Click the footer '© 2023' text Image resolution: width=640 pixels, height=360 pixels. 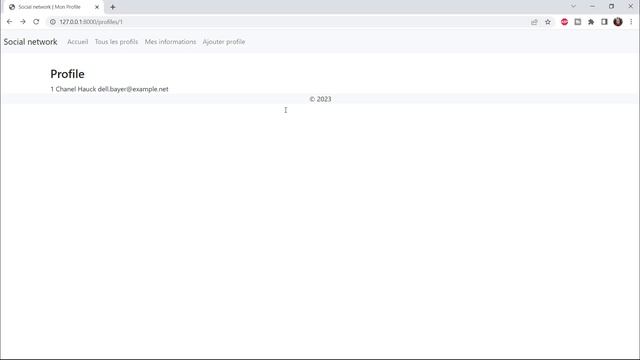point(320,99)
